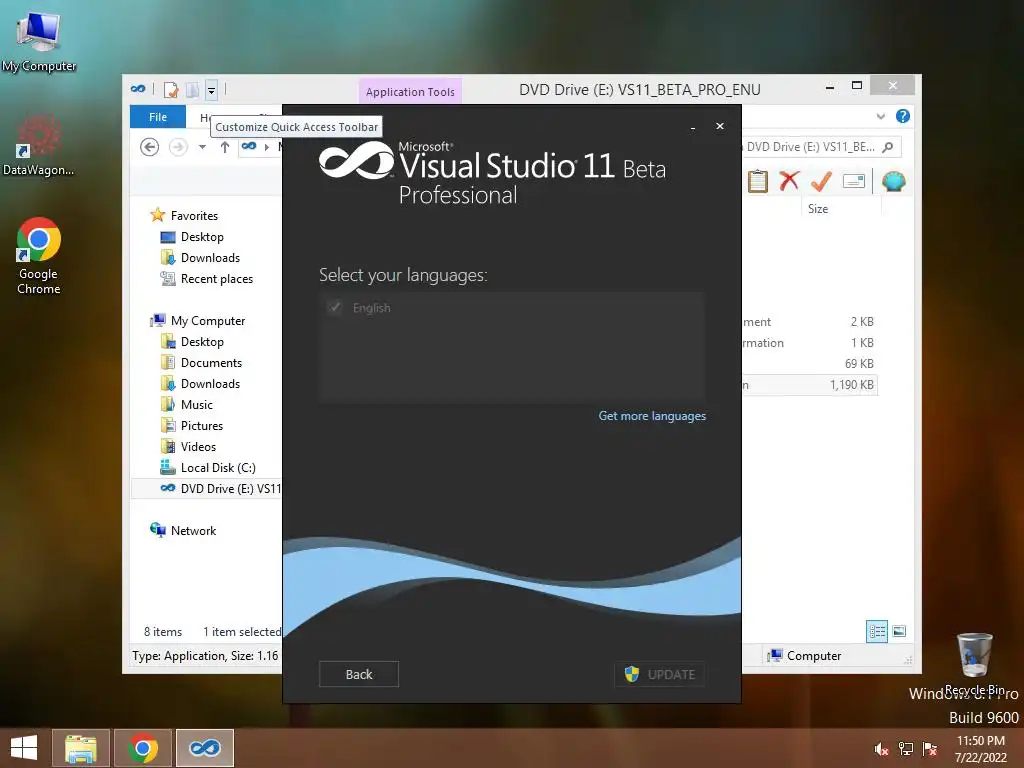Click the Back button in installer
This screenshot has height=768, width=1024.
[x=359, y=674]
